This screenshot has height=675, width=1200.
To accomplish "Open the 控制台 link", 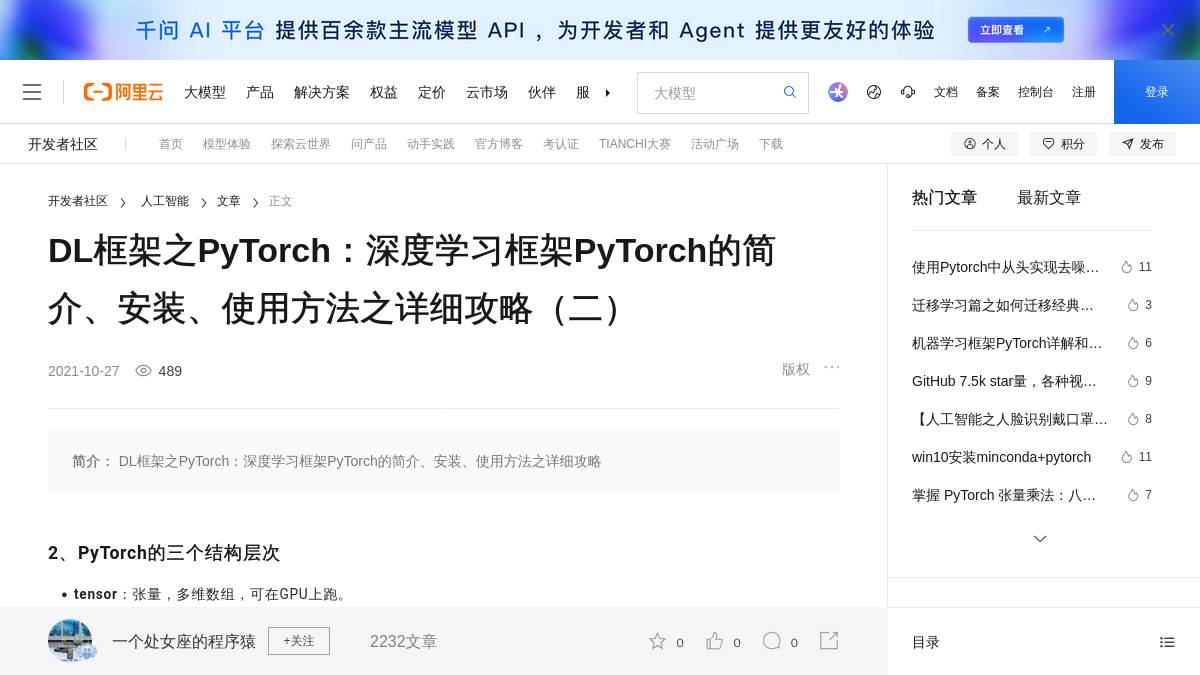I will (x=1036, y=92).
